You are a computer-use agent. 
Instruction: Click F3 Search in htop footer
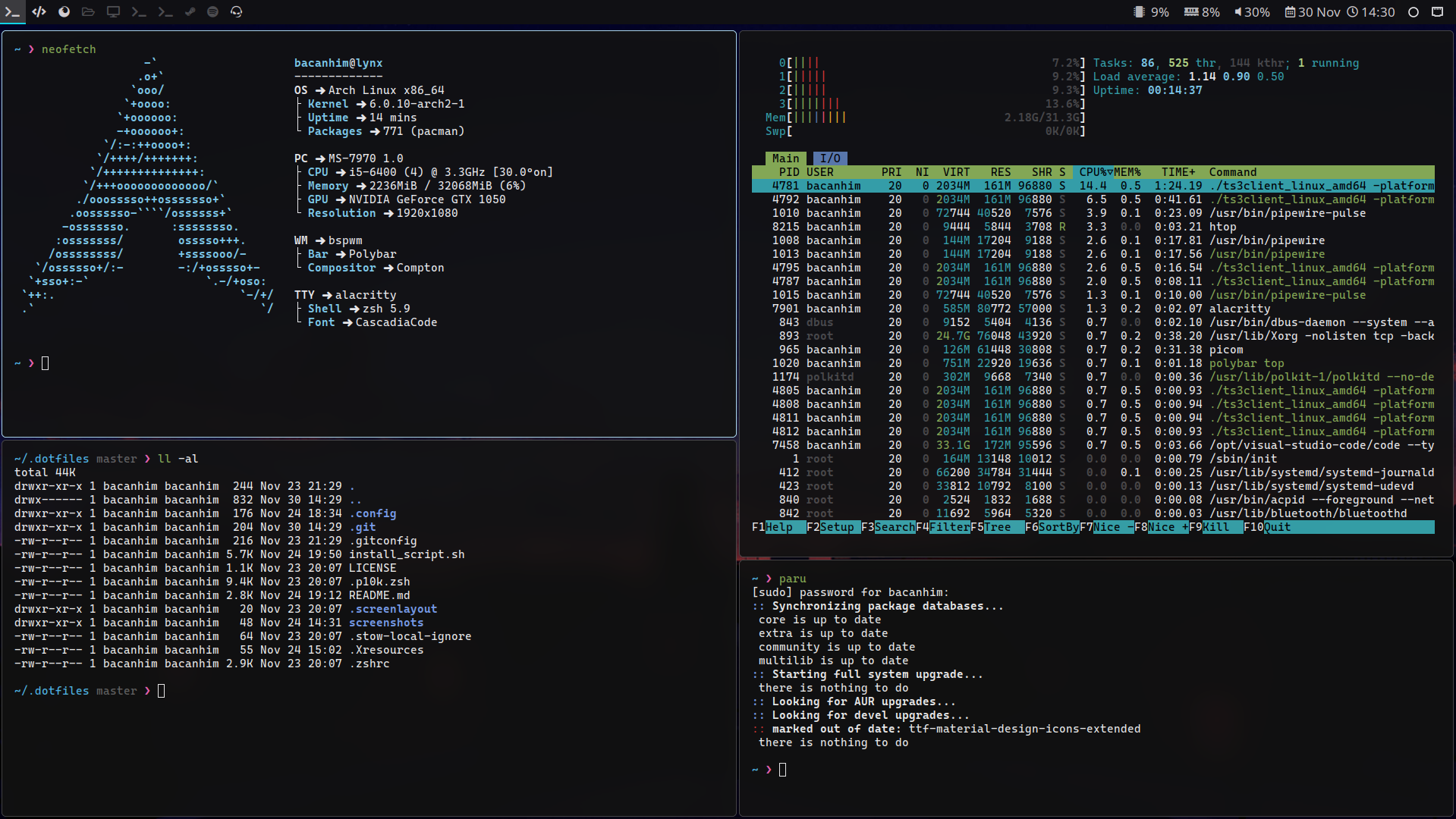click(x=888, y=527)
